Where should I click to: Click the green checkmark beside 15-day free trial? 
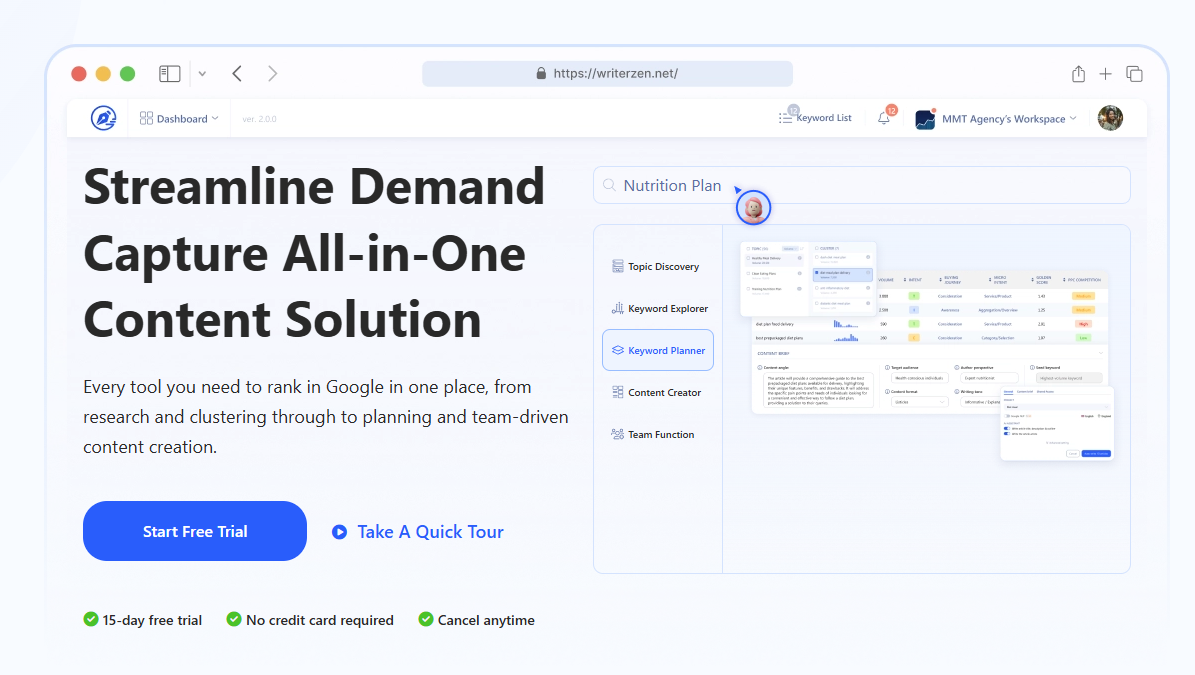point(90,620)
